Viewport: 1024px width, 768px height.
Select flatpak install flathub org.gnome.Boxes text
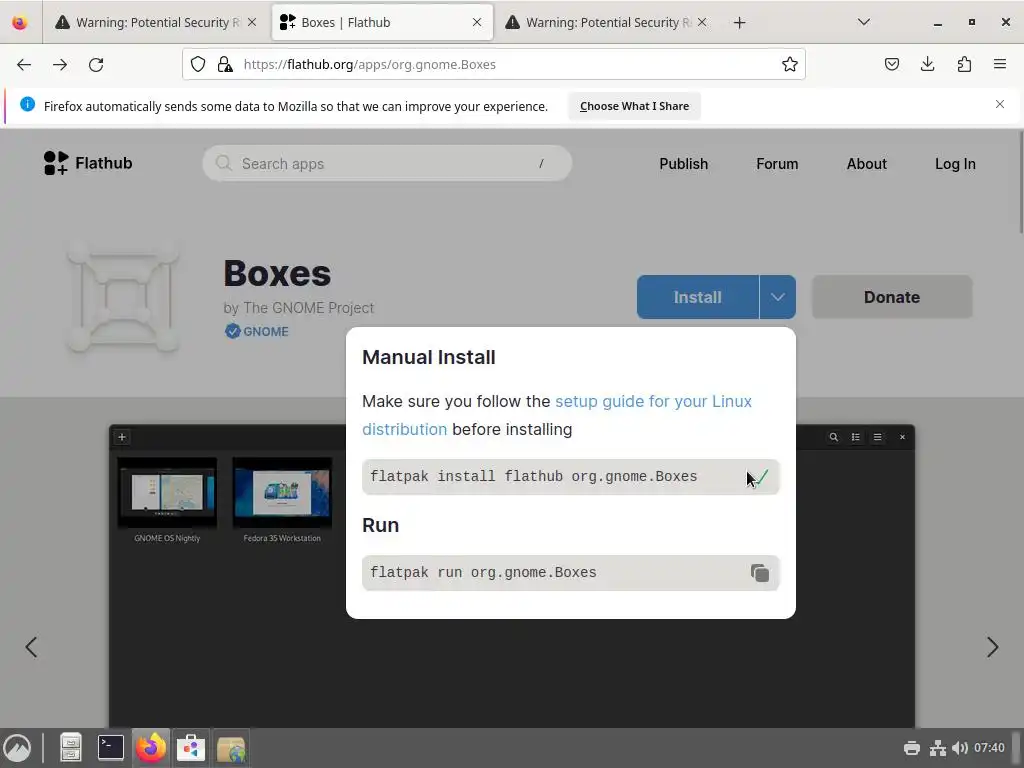click(x=534, y=477)
